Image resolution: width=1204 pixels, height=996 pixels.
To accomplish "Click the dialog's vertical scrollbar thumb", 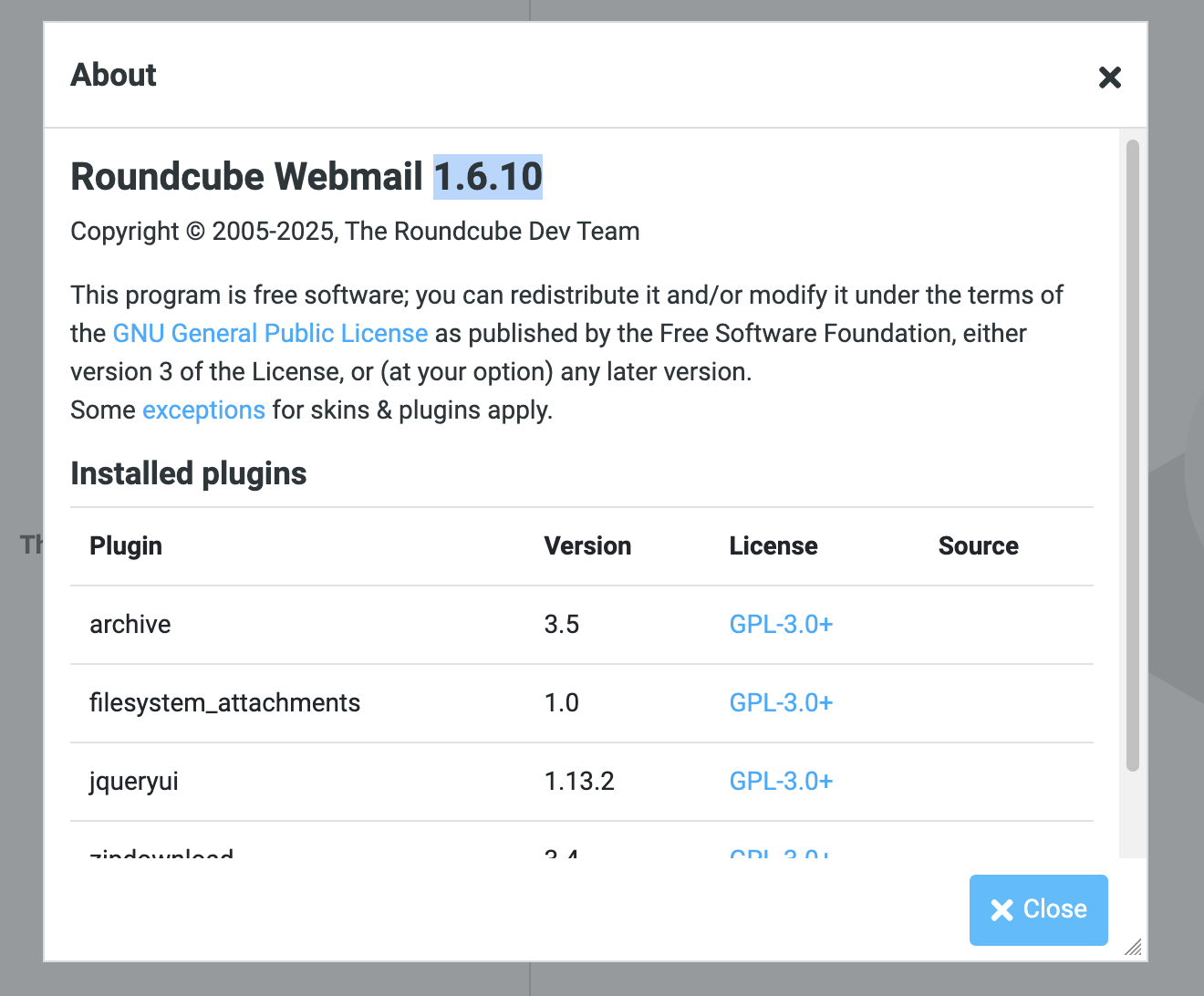I will (1132, 456).
